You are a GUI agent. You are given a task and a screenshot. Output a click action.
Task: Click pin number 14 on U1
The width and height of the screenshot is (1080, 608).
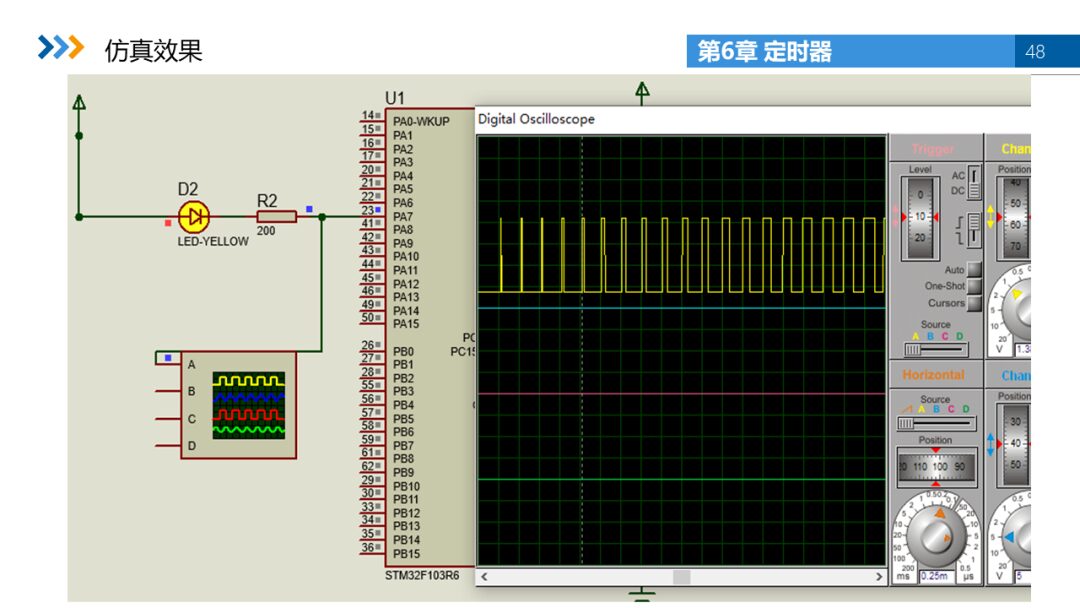368,115
